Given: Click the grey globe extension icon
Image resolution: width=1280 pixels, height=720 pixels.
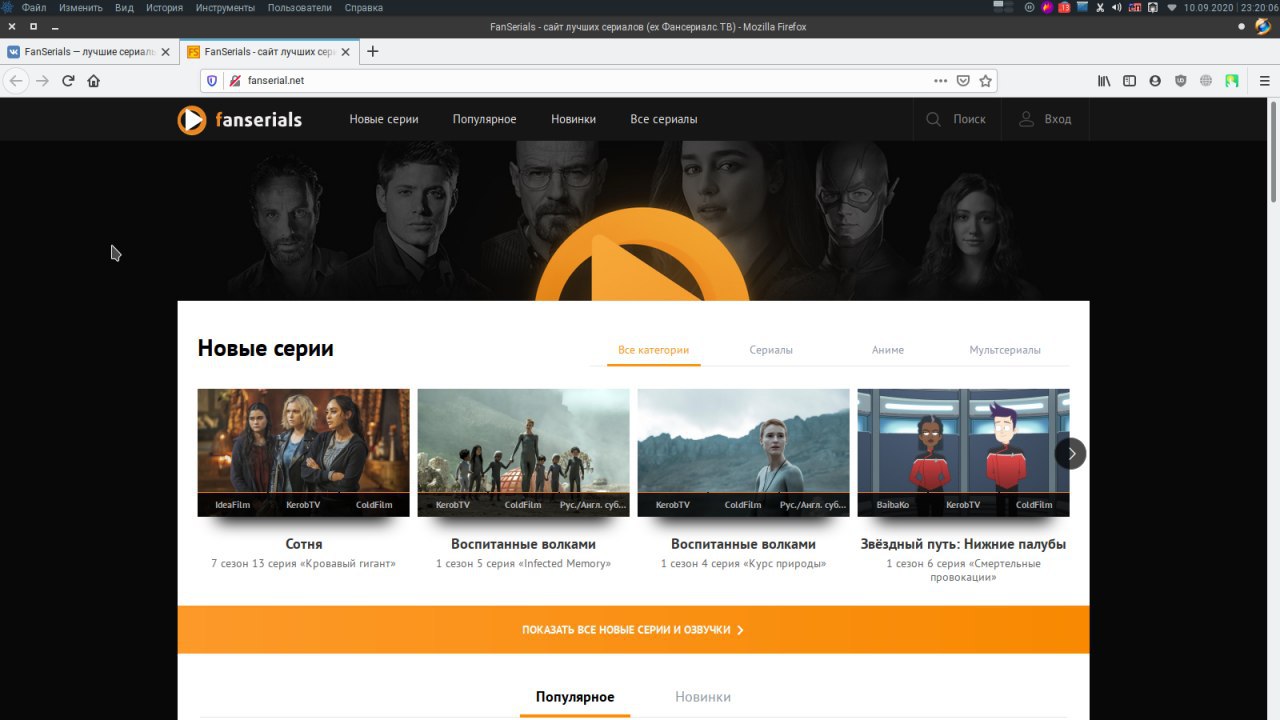Looking at the screenshot, I should coord(1206,81).
